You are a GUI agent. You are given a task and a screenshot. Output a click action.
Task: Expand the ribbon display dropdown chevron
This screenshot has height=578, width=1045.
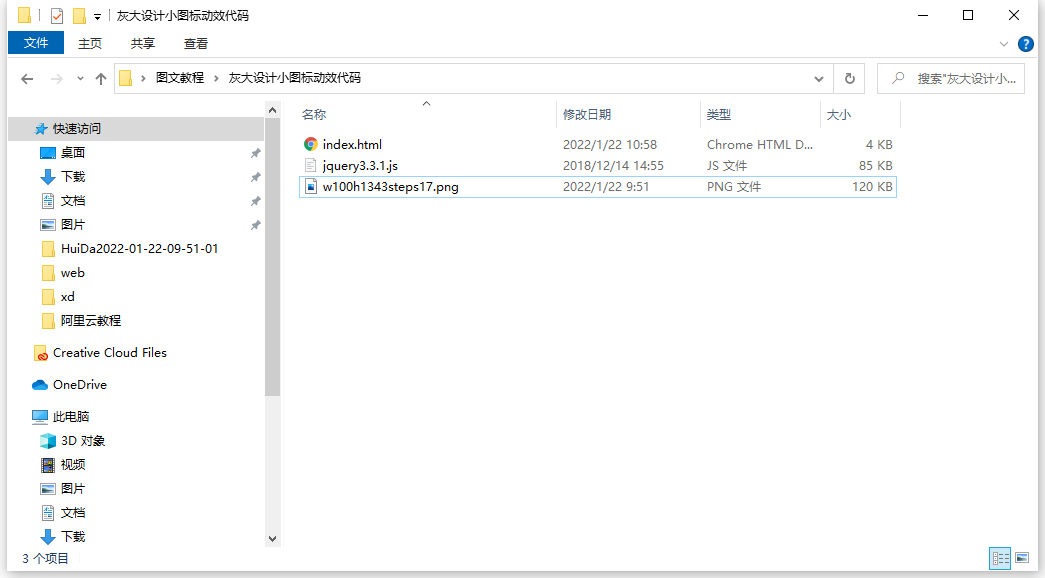(1004, 43)
